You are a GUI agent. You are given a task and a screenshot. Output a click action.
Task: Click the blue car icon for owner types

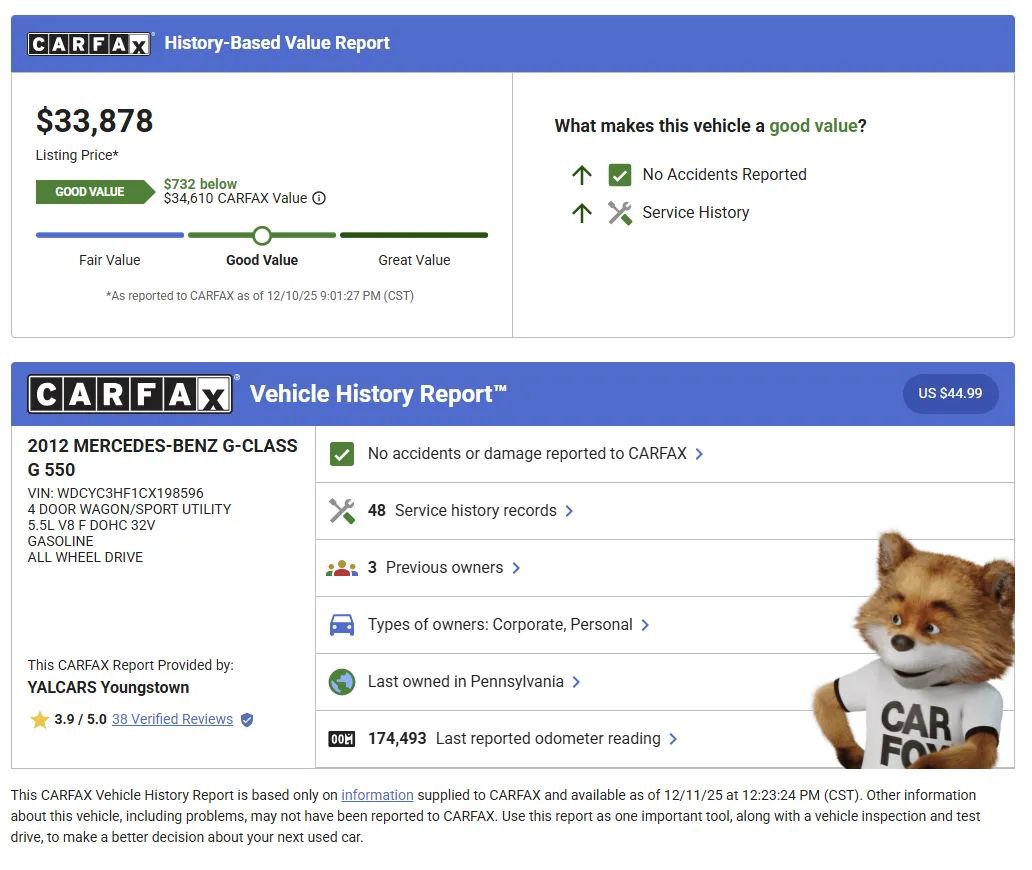342,625
